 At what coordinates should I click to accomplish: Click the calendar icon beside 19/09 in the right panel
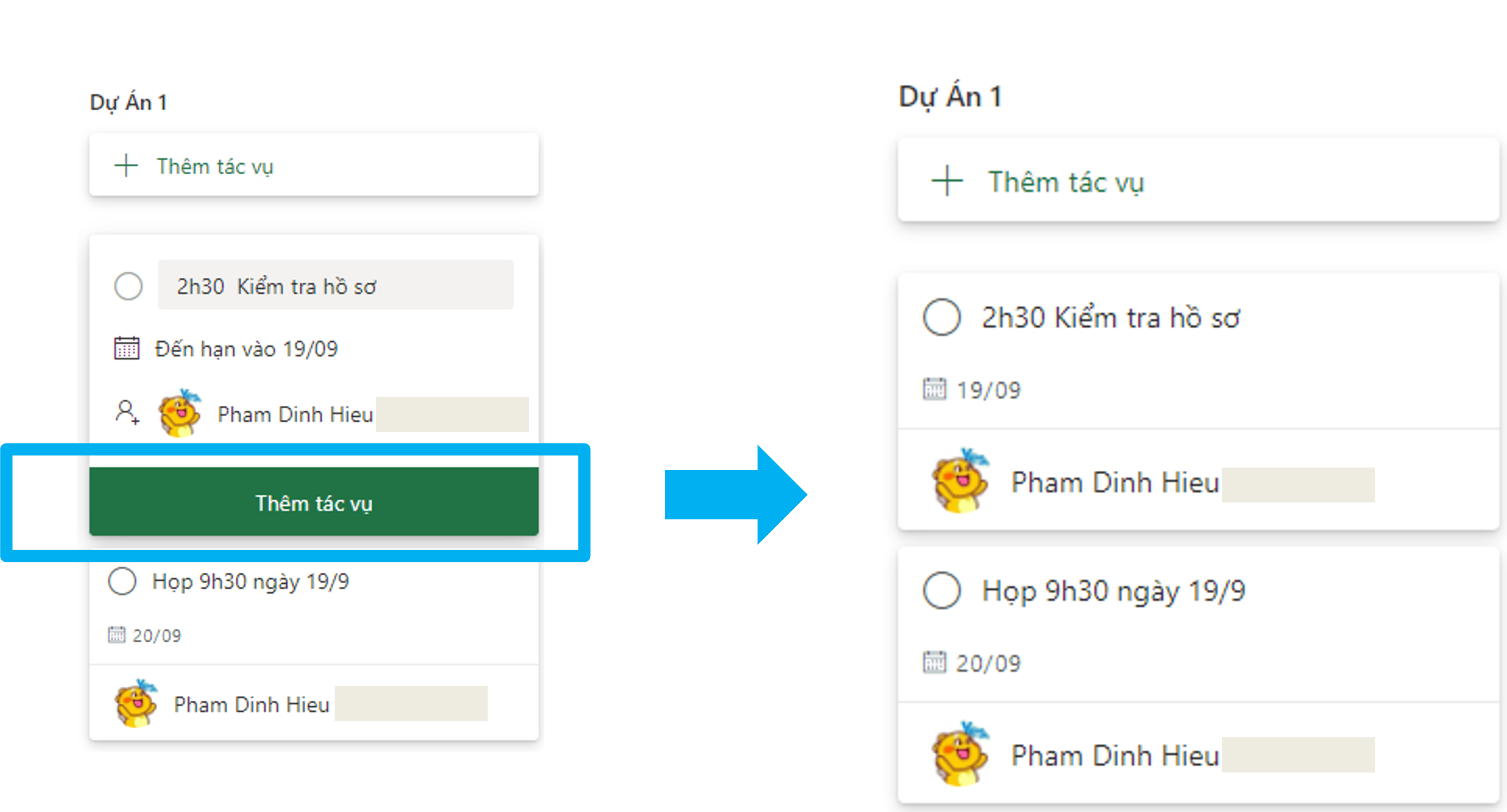click(934, 389)
